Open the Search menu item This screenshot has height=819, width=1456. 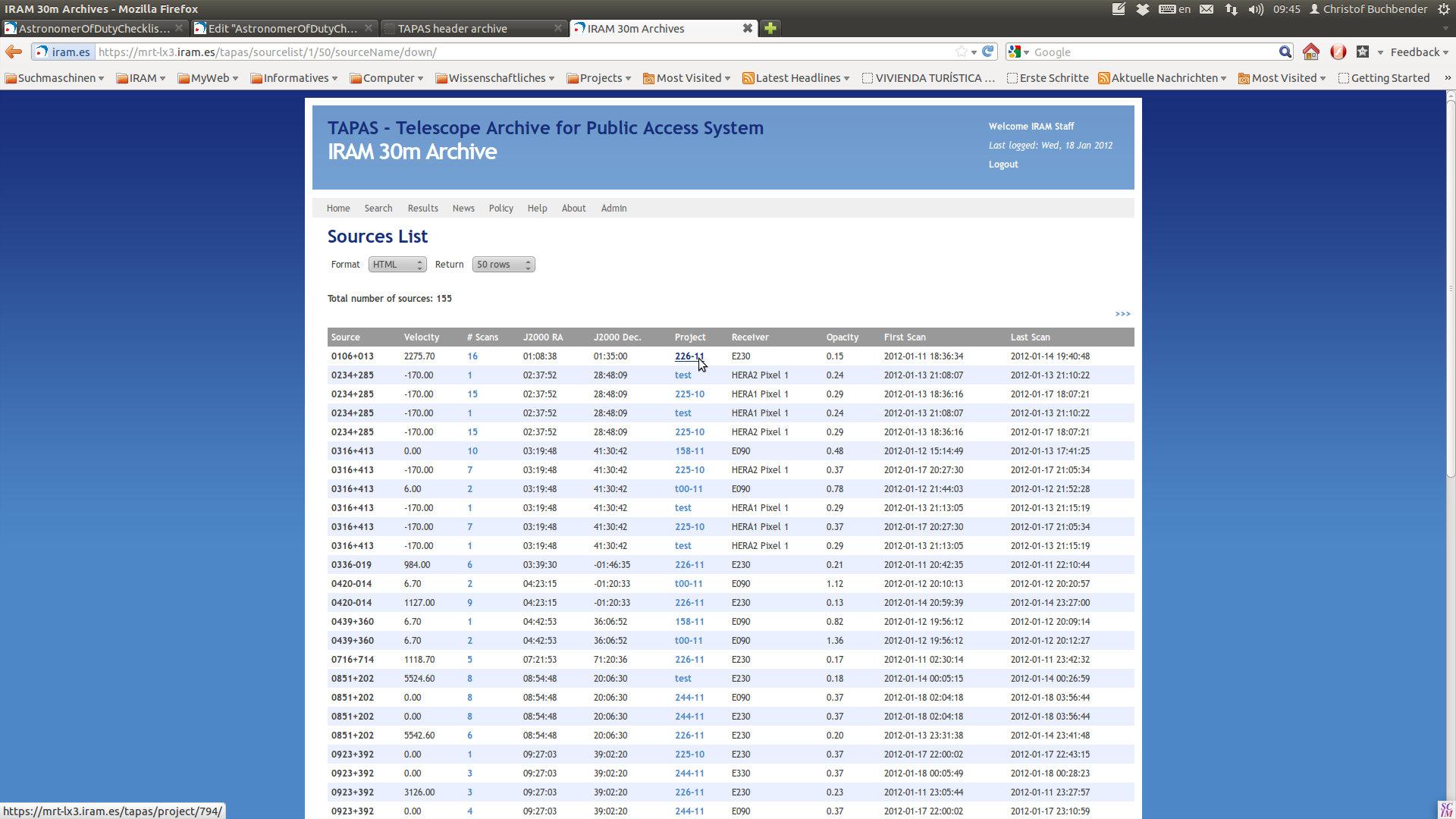(x=378, y=209)
